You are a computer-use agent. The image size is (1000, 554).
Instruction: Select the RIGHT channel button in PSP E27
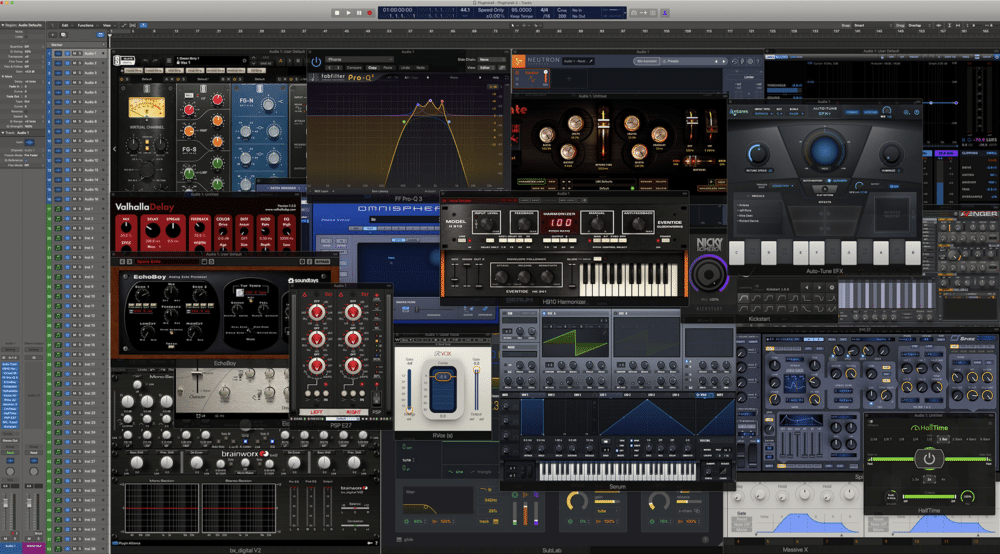(x=352, y=412)
